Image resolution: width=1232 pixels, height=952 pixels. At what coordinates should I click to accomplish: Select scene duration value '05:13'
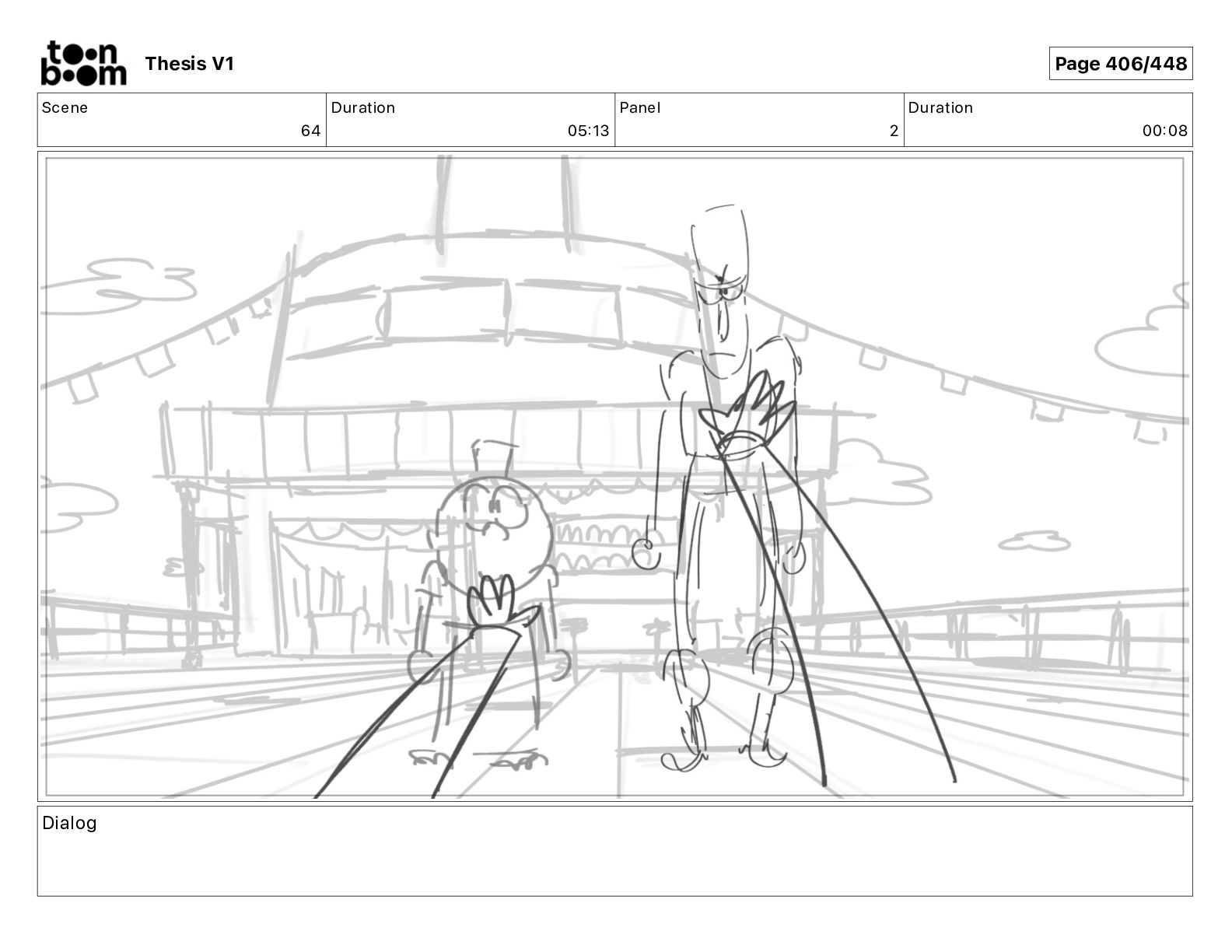pyautogui.click(x=588, y=131)
